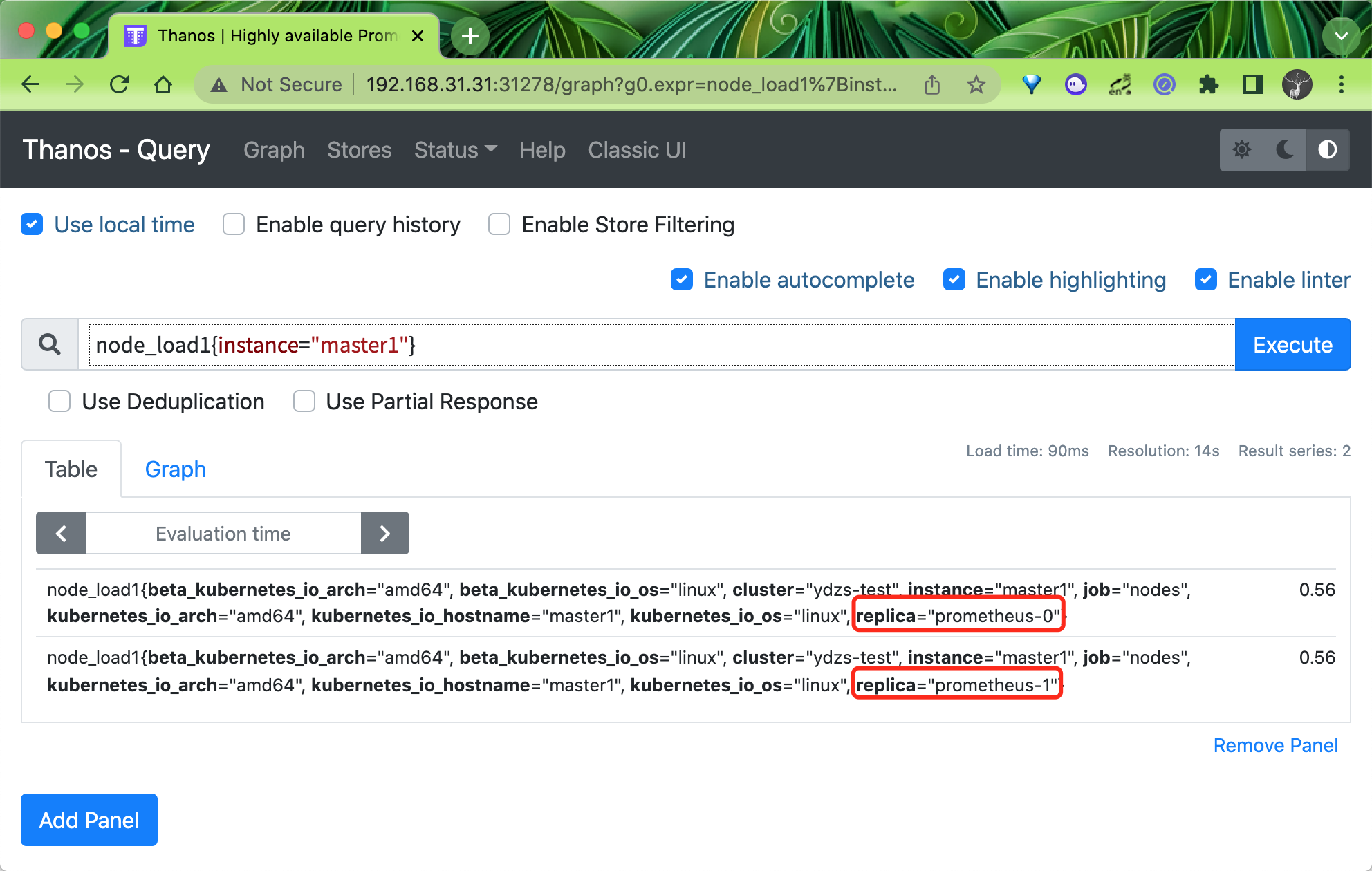Screen dimensions: 1372x871
Task: Expand the Status dropdown menu
Action: point(455,150)
